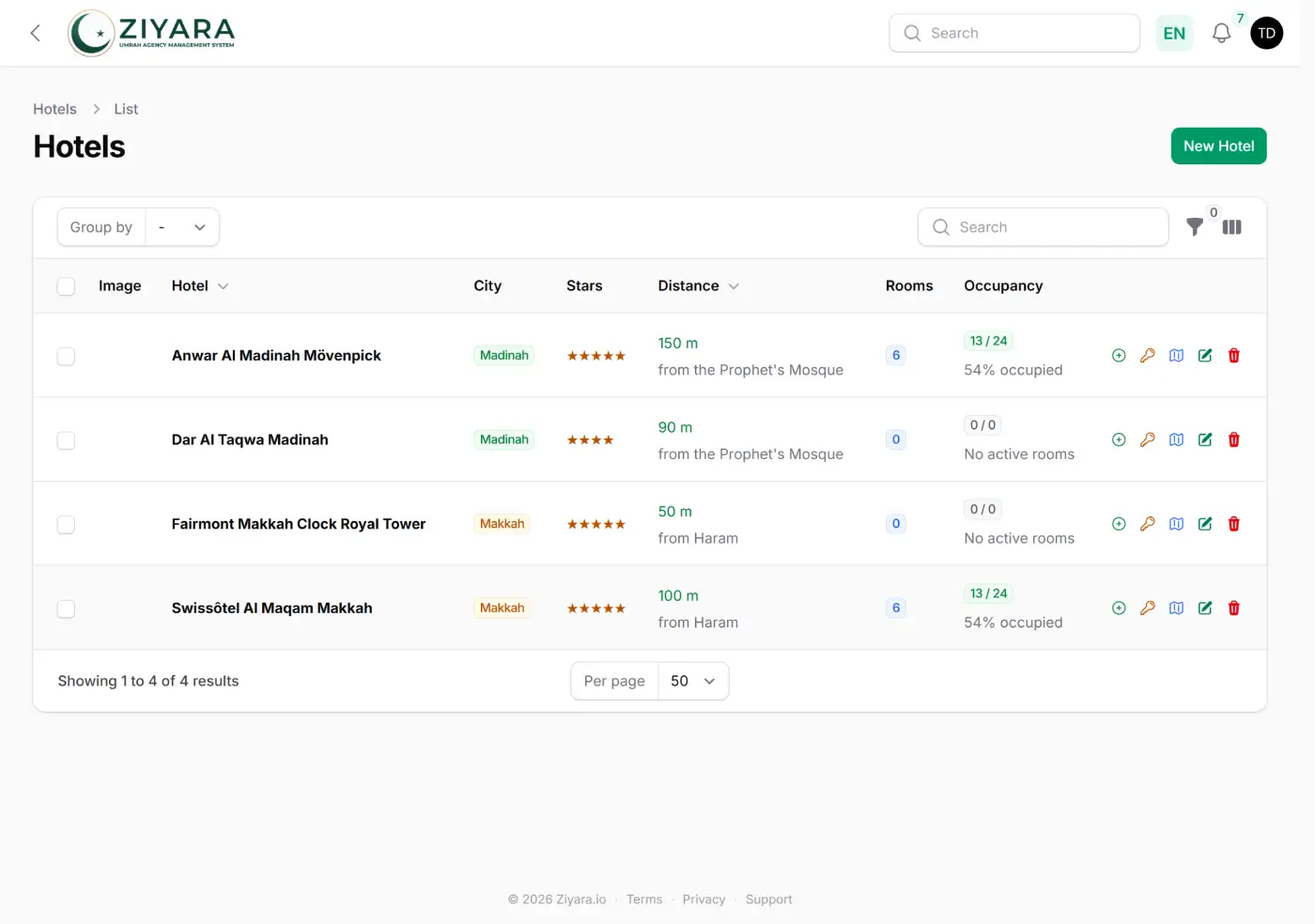Click the plus-circle icon for Fairmont Makkah Clock Royal Tower
The height and width of the screenshot is (924, 1315).
(1119, 524)
